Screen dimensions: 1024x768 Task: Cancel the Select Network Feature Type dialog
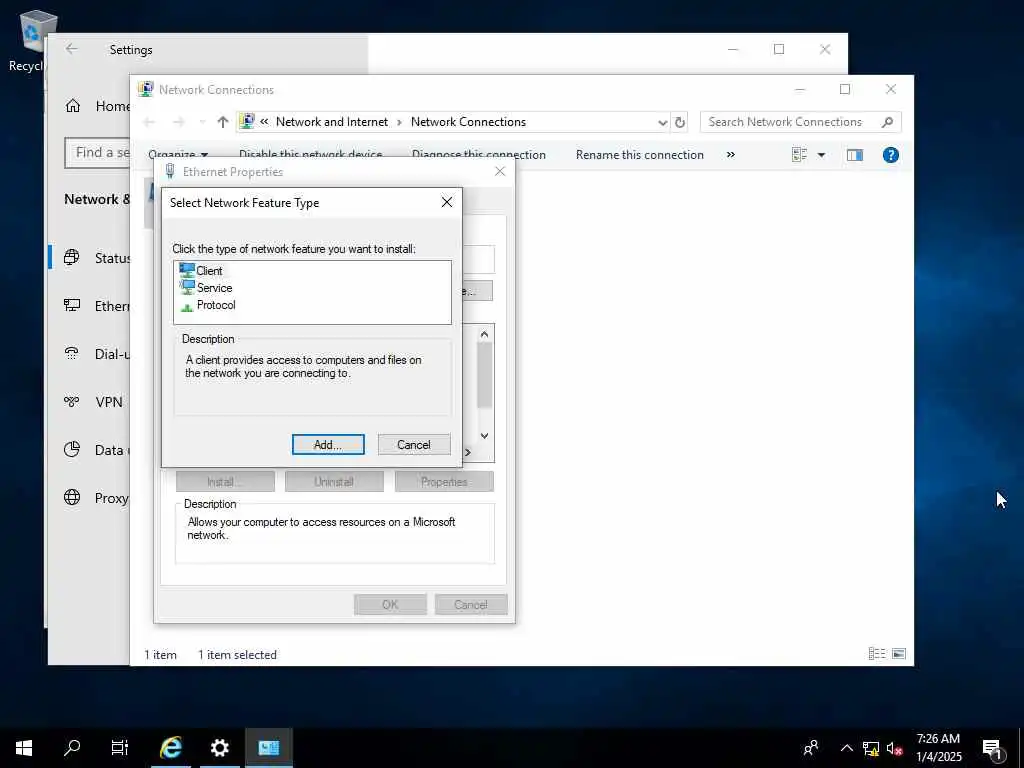(x=414, y=445)
